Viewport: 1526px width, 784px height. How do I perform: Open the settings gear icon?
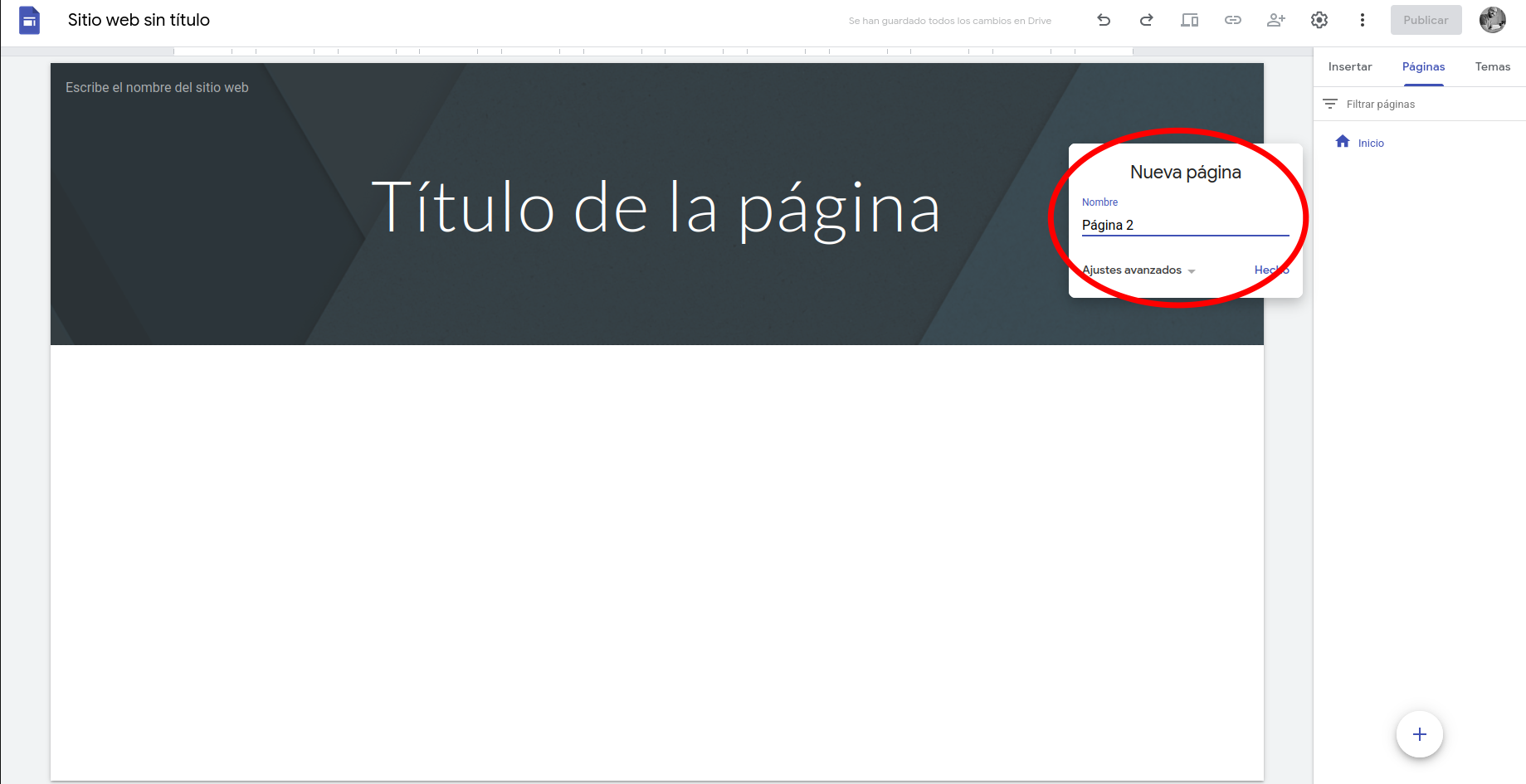pyautogui.click(x=1319, y=20)
